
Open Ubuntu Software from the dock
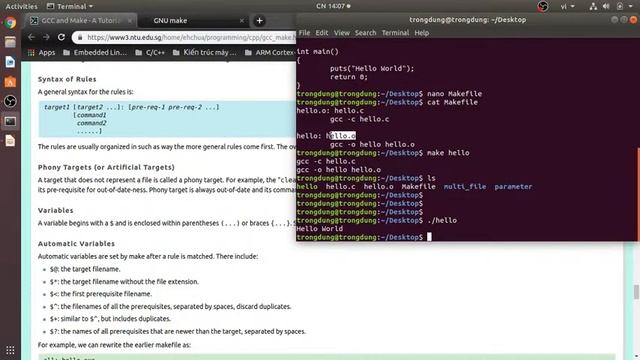10,82
